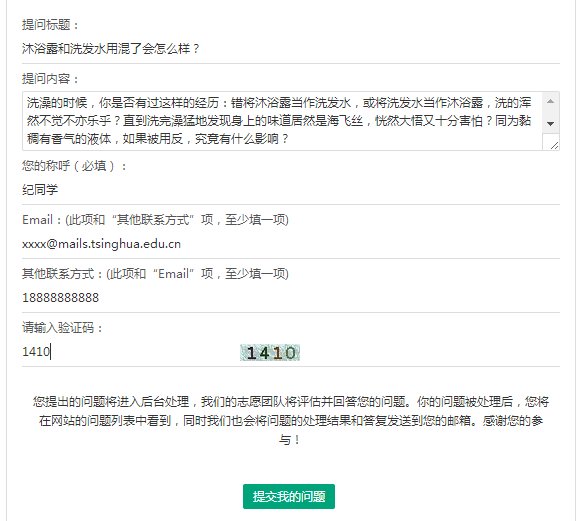Screen dimensions: 582x521
Task: Place cursor after 洗澡的时候 in the content text
Action: pos(88,103)
